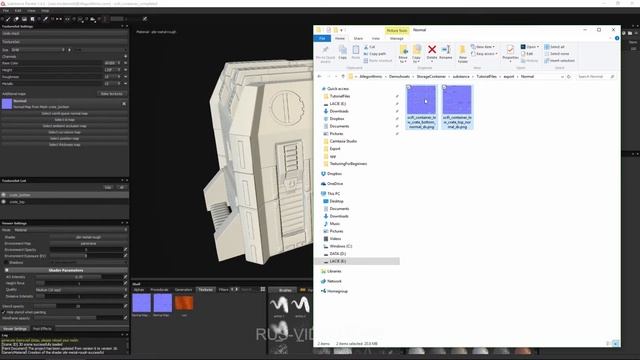This screenshot has height=360, width=640.
Task: Click pencil icon next to Stencil opacity
Action: (x=125, y=306)
